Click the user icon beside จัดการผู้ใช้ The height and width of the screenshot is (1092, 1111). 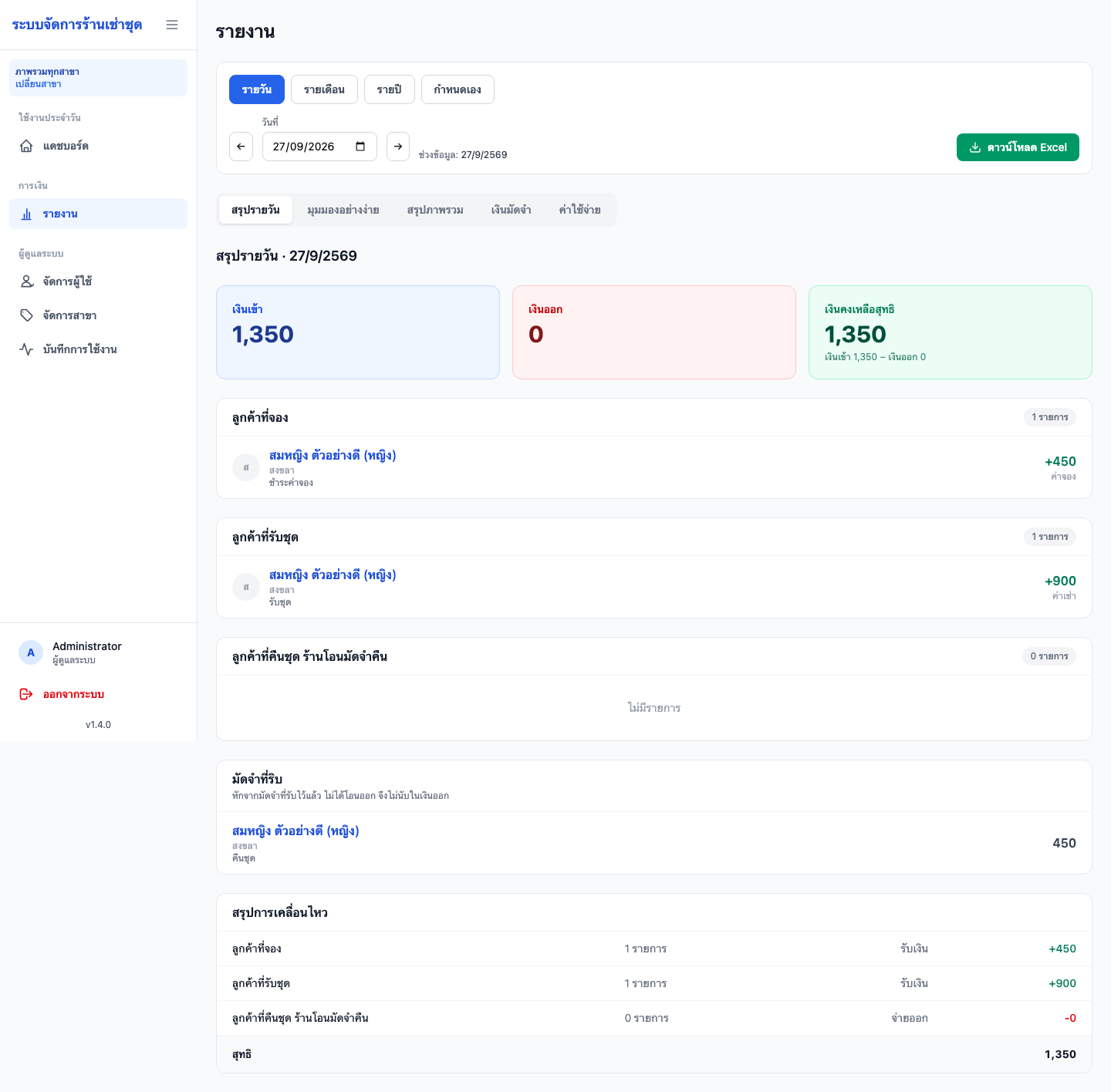[26, 281]
